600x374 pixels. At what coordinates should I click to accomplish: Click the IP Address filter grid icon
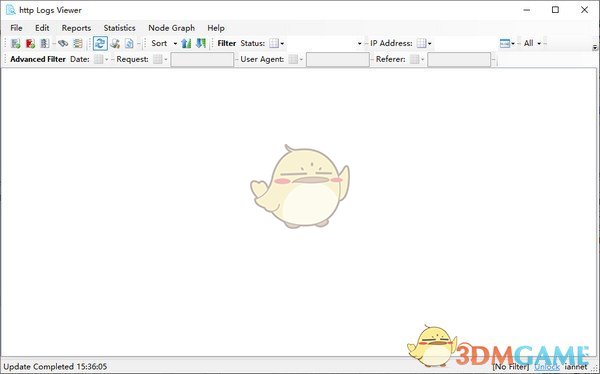(x=421, y=43)
